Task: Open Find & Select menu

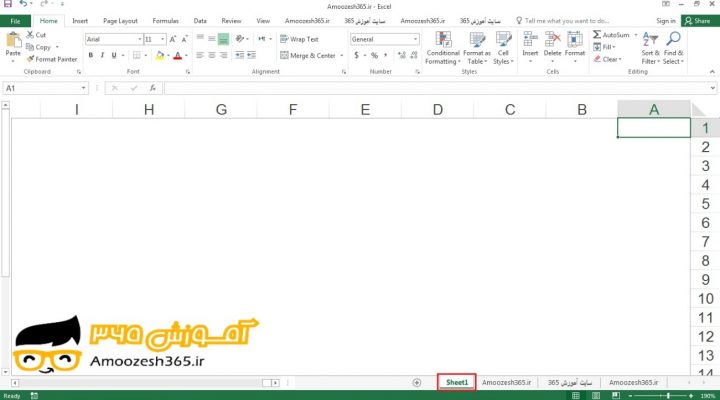Action: (673, 49)
